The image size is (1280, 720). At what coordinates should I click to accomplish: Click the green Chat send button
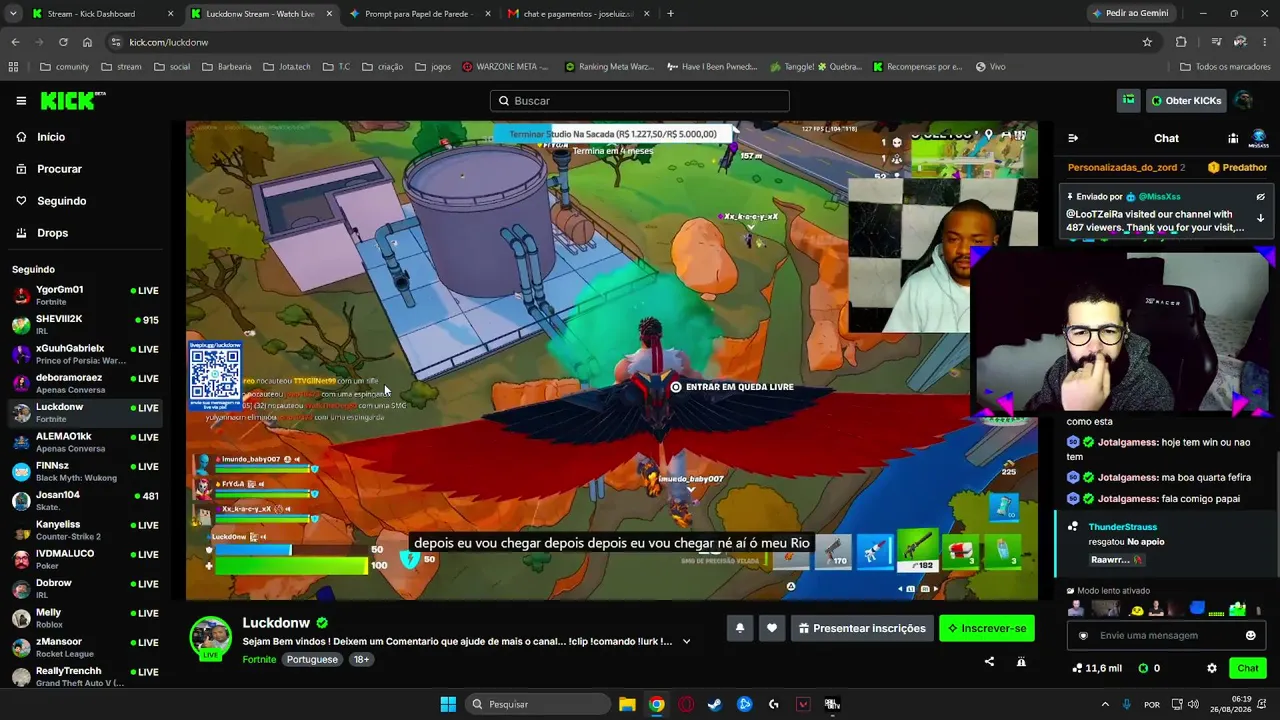[x=1248, y=668]
